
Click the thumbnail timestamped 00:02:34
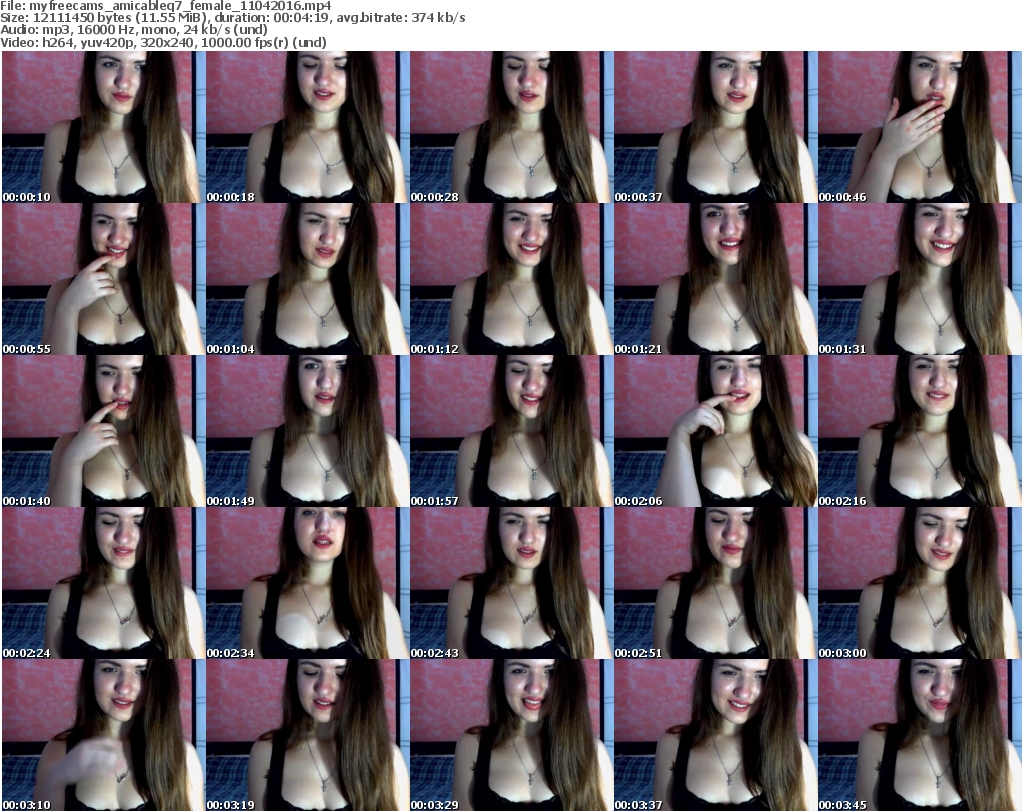pyautogui.click(x=308, y=583)
